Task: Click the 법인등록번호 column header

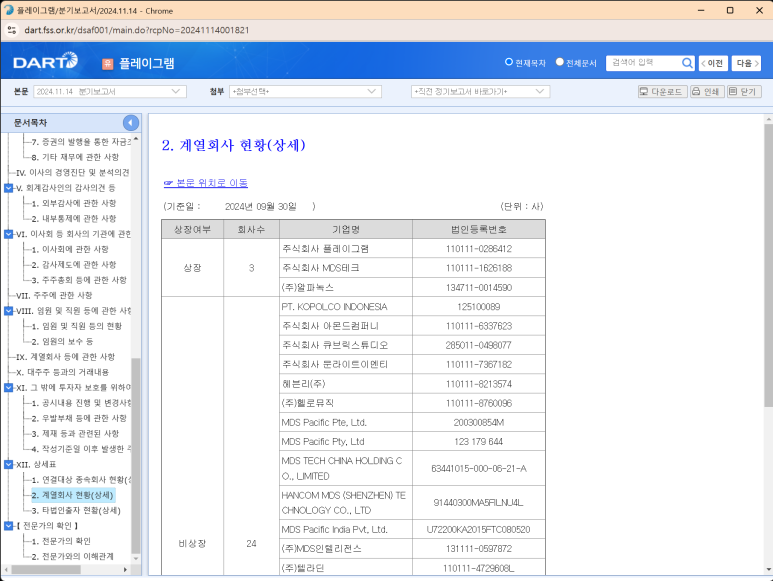Action: [479, 229]
